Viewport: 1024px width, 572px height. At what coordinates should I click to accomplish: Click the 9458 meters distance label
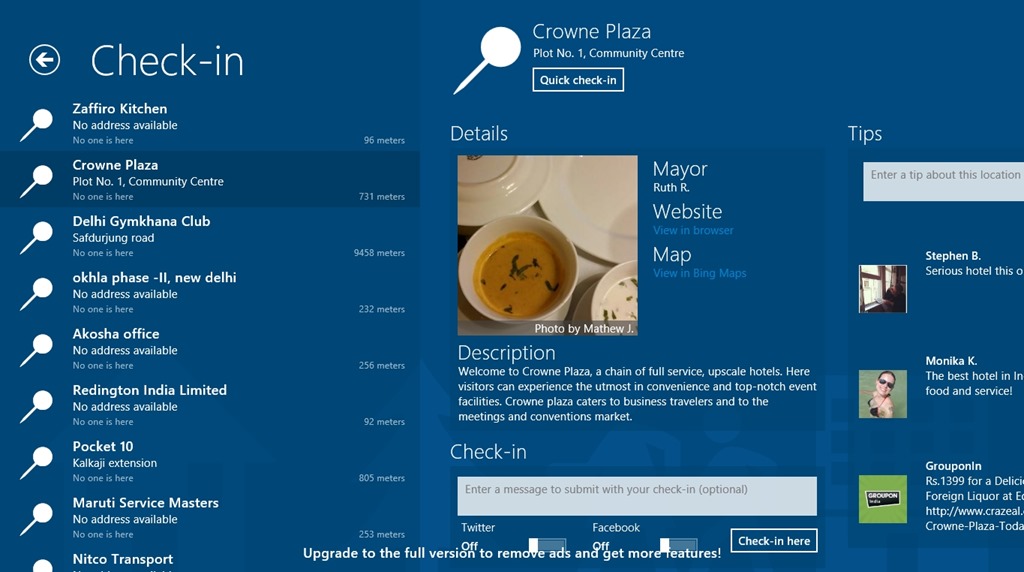379,253
